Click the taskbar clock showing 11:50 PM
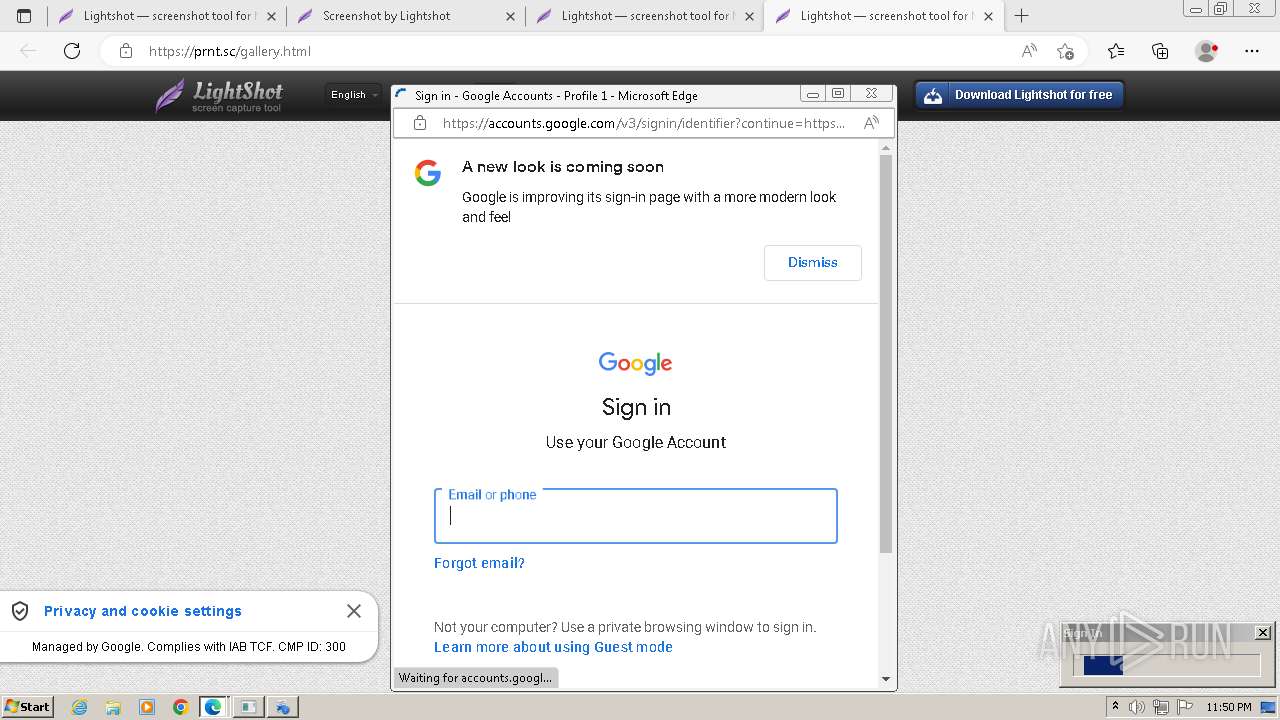 1228,707
